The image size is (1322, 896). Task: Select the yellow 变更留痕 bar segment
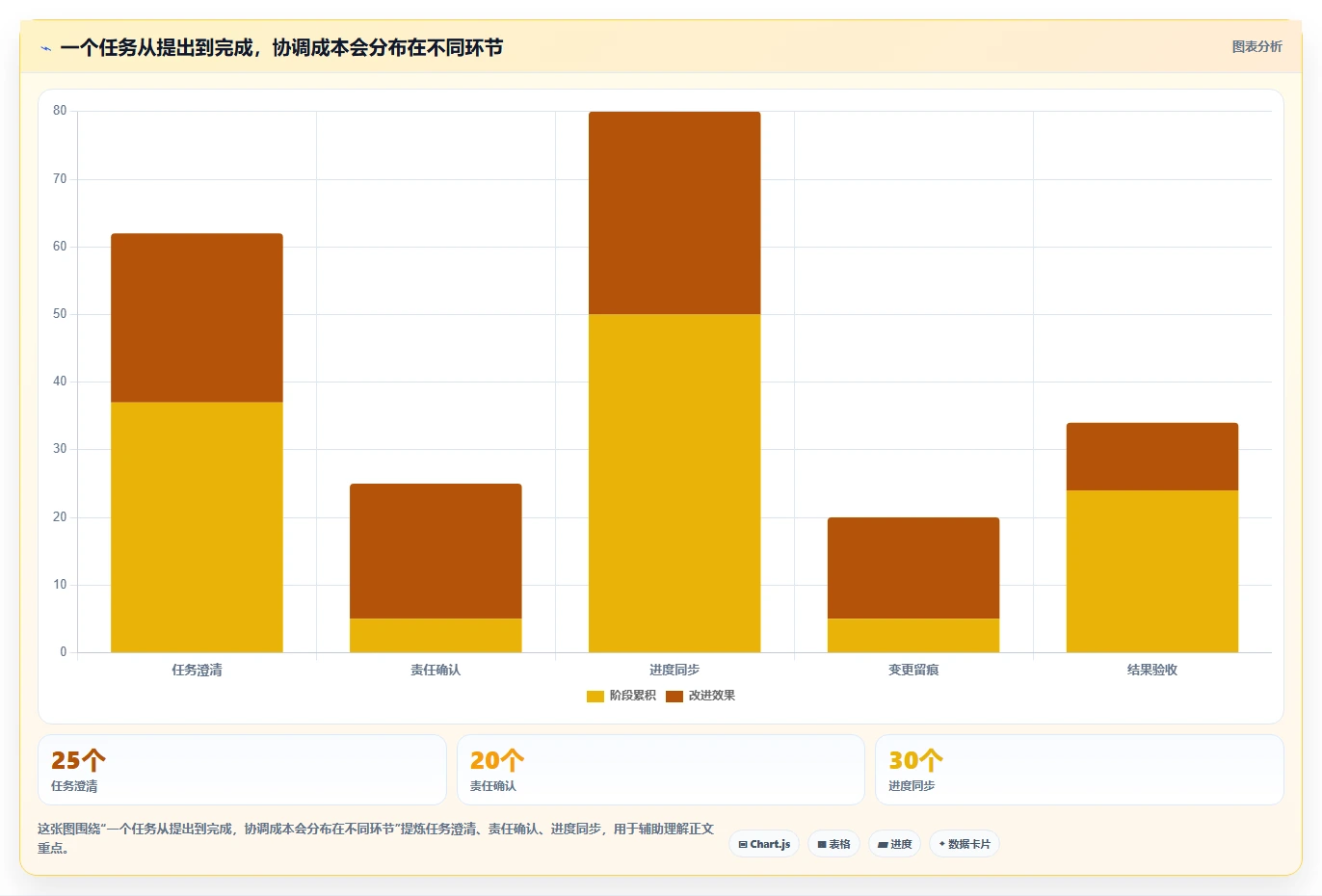pyautogui.click(x=913, y=636)
